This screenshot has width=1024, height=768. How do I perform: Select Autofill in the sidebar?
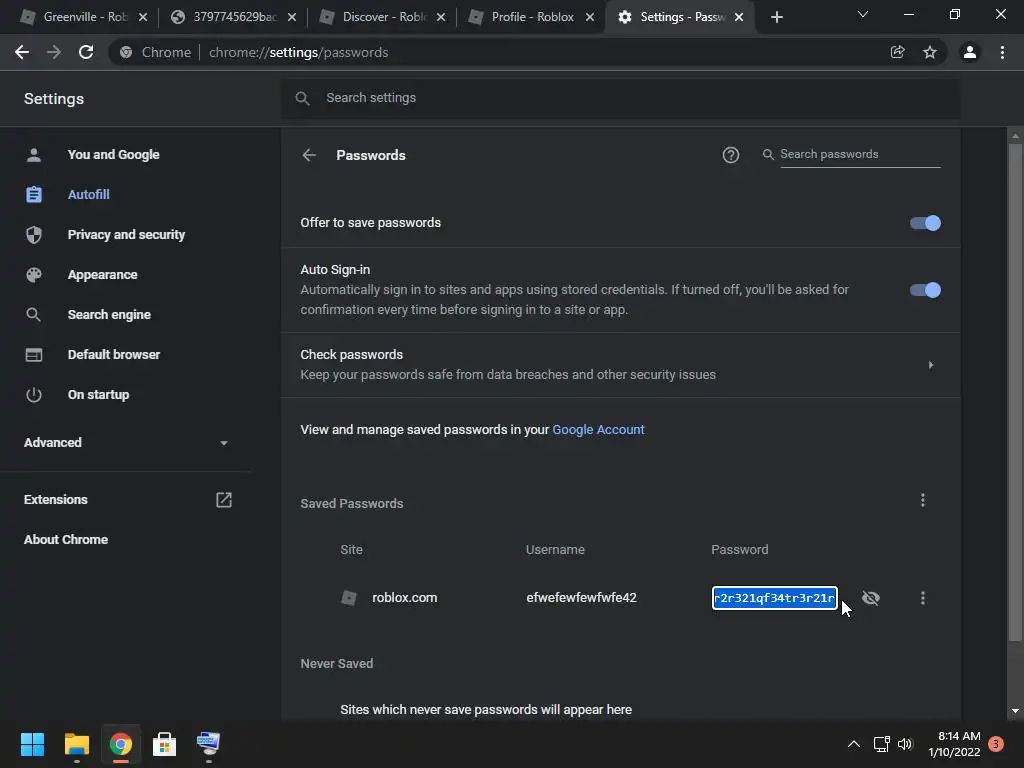pyautogui.click(x=88, y=195)
